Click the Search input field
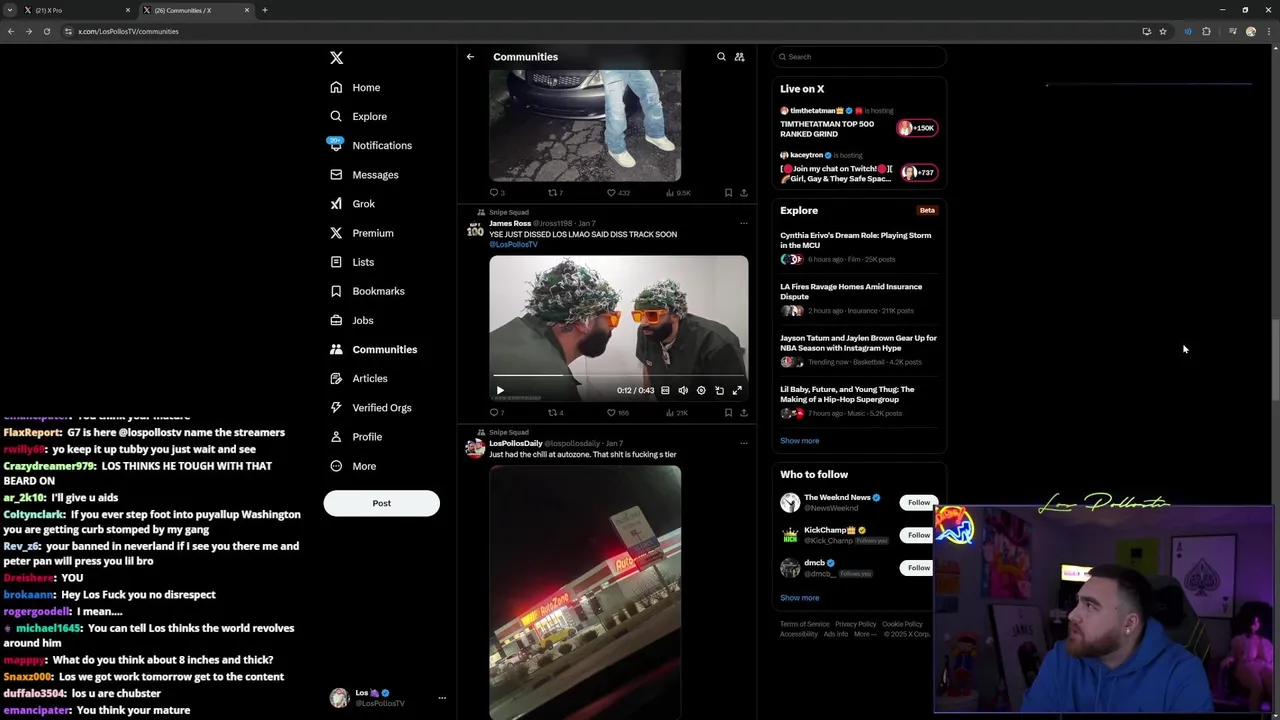This screenshot has width=1280, height=720. coord(859,57)
